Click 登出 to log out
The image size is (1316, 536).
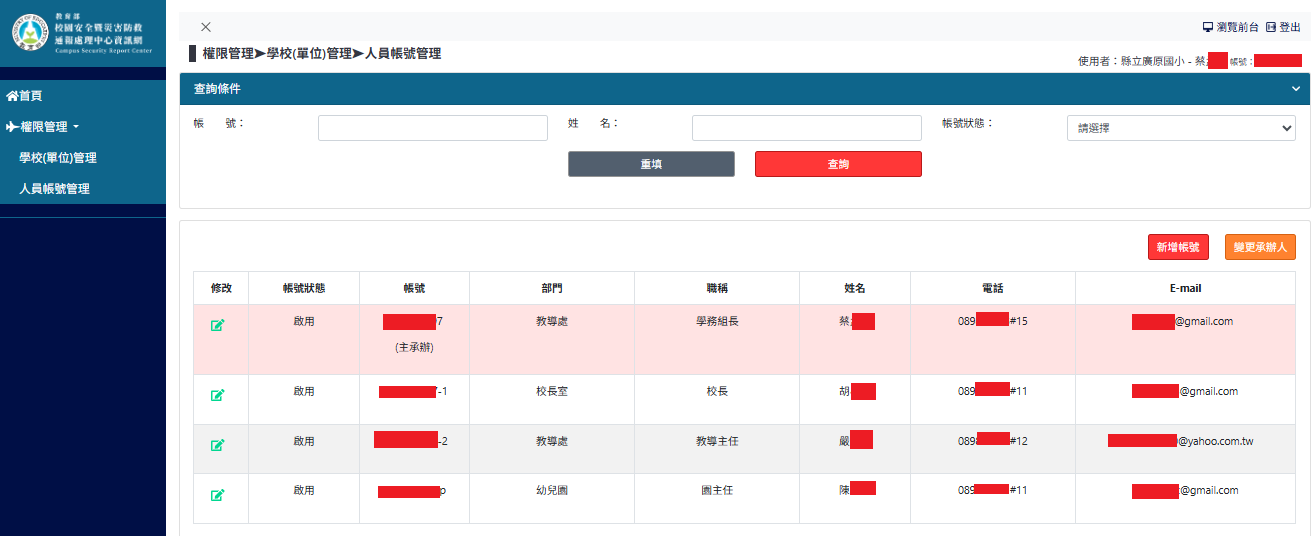1283,27
